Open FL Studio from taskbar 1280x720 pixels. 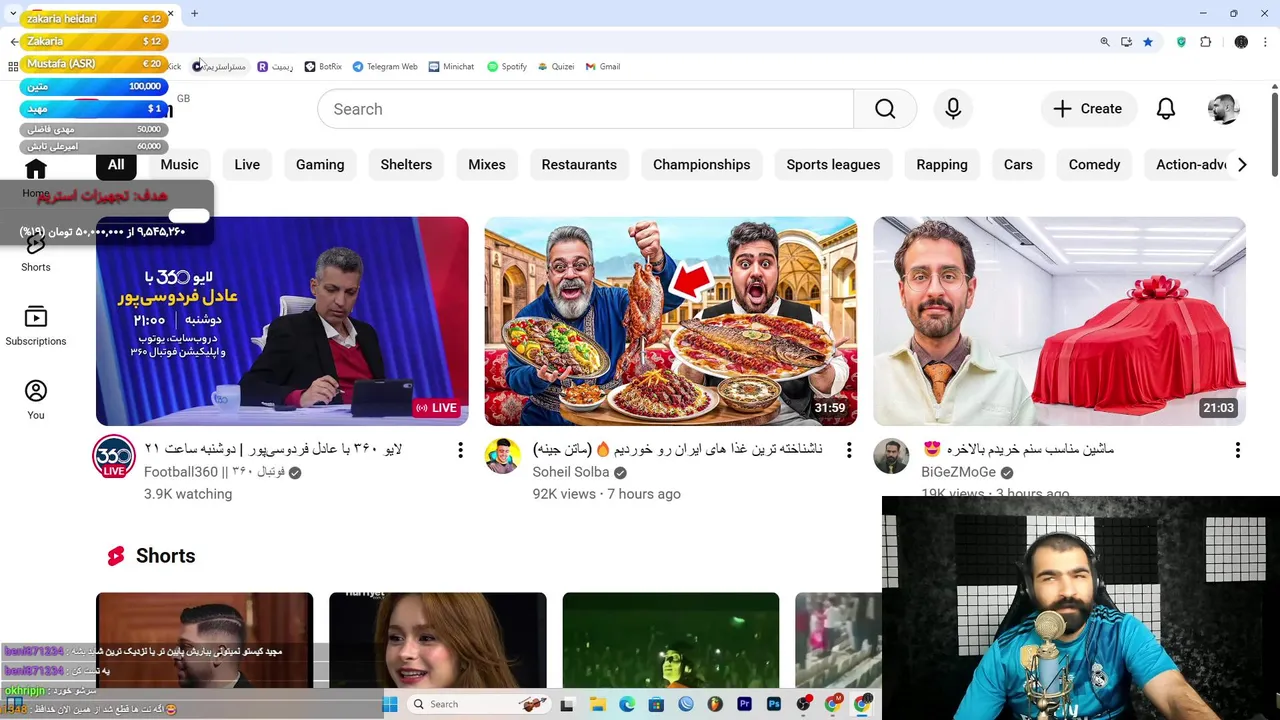[x=715, y=704]
